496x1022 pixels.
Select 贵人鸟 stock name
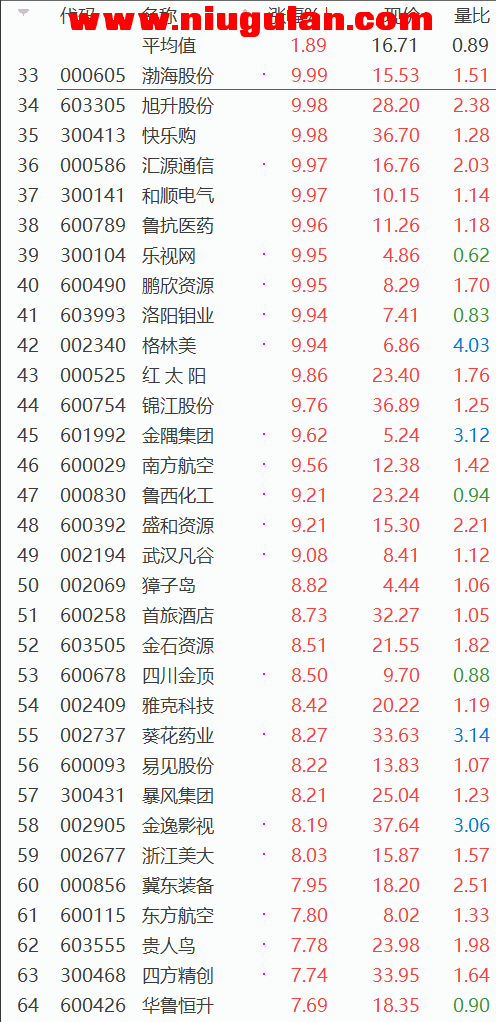[169, 945]
